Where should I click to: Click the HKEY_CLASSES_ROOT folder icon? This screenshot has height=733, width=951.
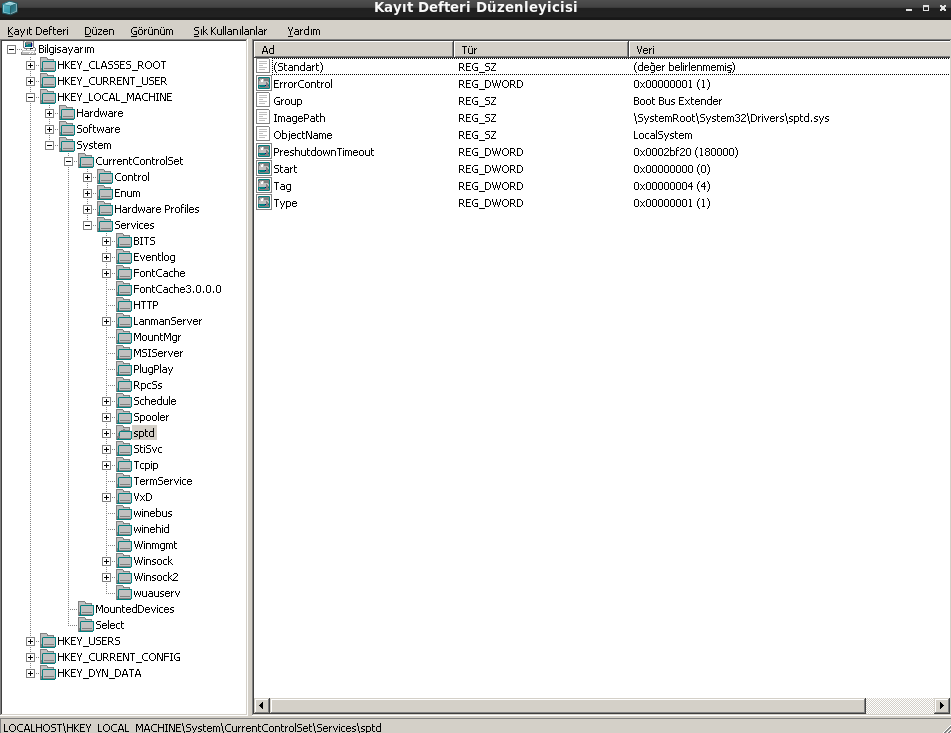[x=48, y=65]
